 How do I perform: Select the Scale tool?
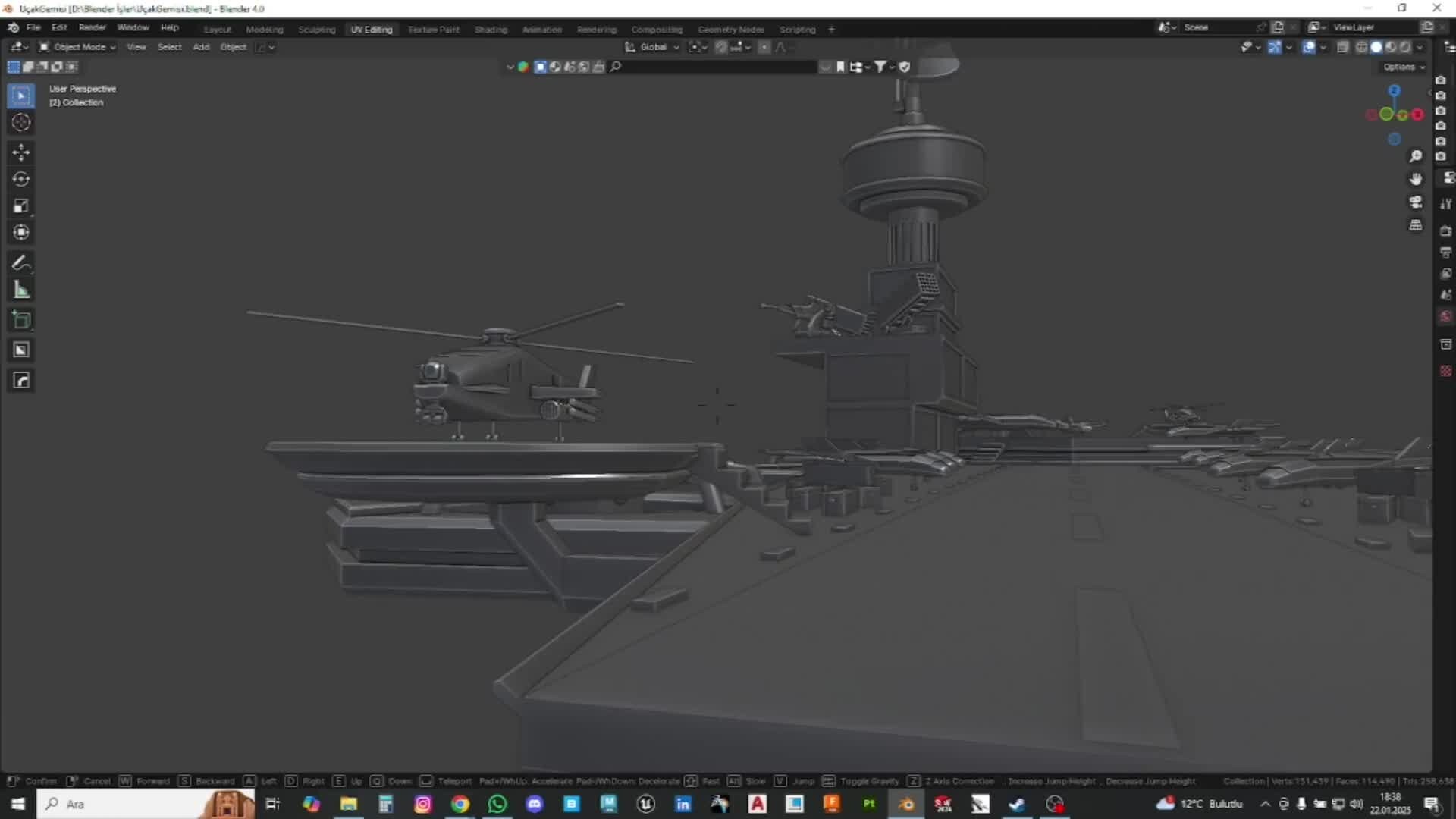click(20, 205)
